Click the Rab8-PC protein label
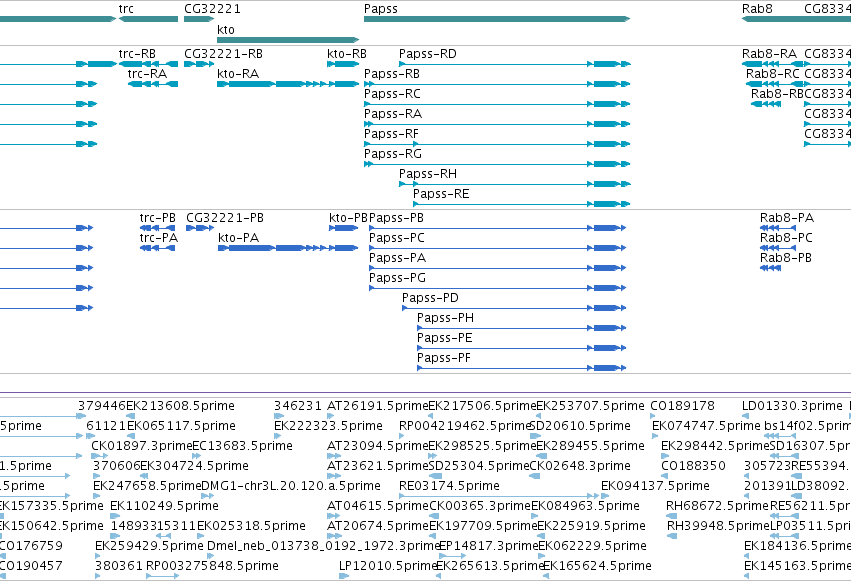 (x=786, y=238)
